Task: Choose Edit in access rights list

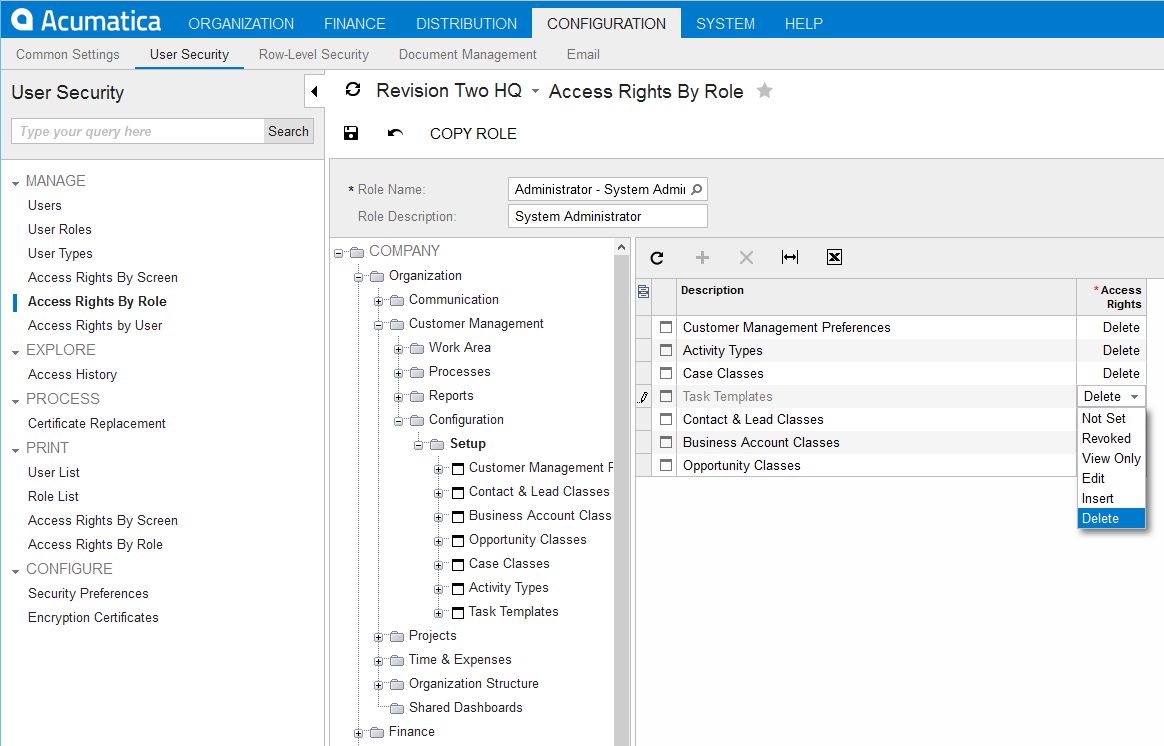Action: tap(1111, 479)
